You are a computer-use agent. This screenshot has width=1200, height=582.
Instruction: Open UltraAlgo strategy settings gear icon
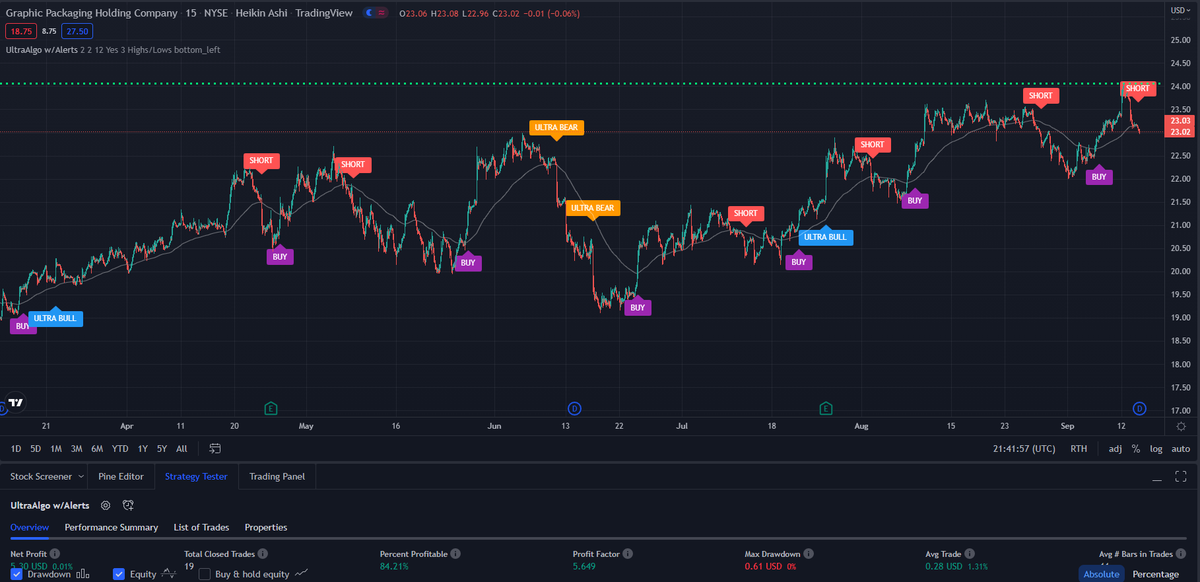tap(105, 506)
